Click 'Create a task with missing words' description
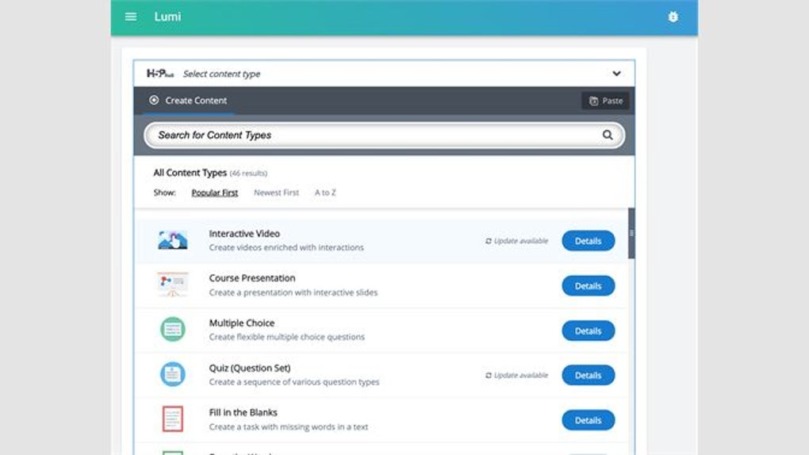809x455 pixels. coord(288,427)
